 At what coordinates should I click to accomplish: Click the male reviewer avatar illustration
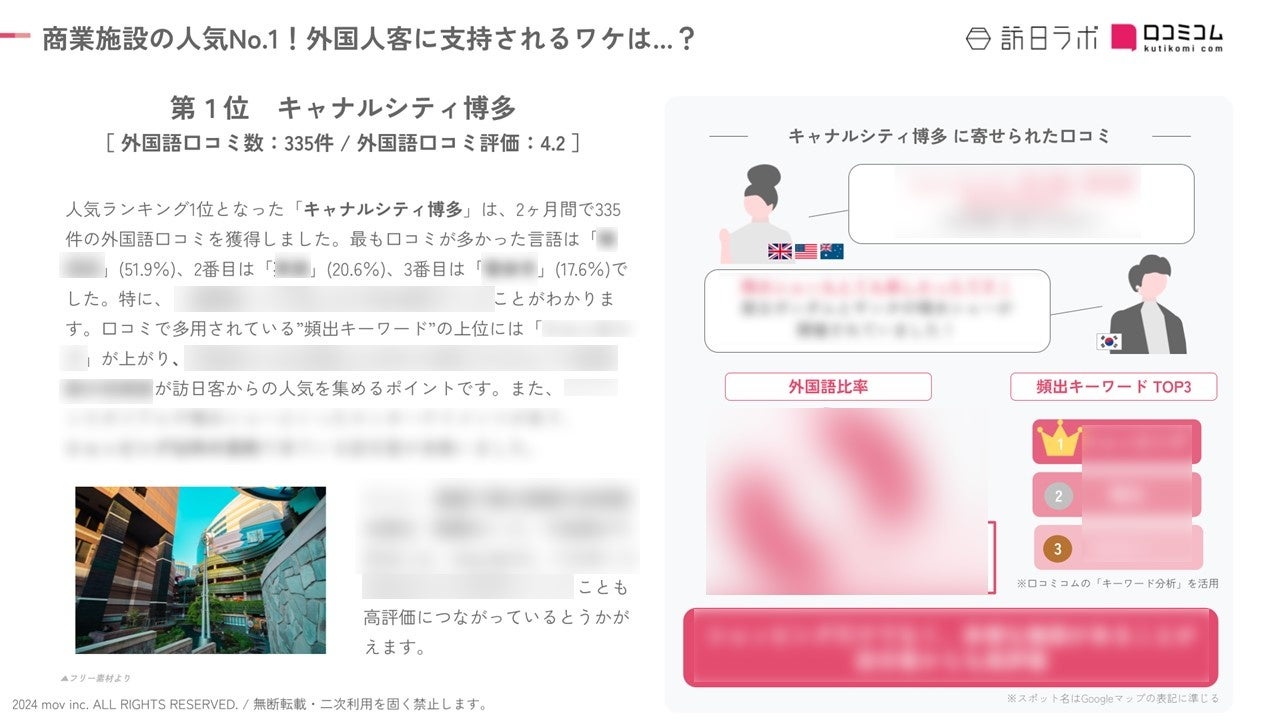tap(1144, 304)
